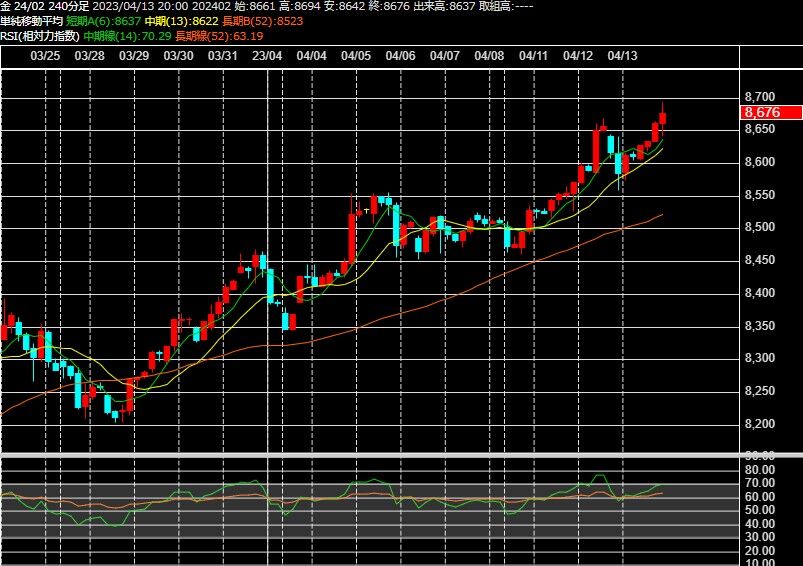Select the 8,450 price axis label
This screenshot has width=803, height=566.
tap(760, 260)
